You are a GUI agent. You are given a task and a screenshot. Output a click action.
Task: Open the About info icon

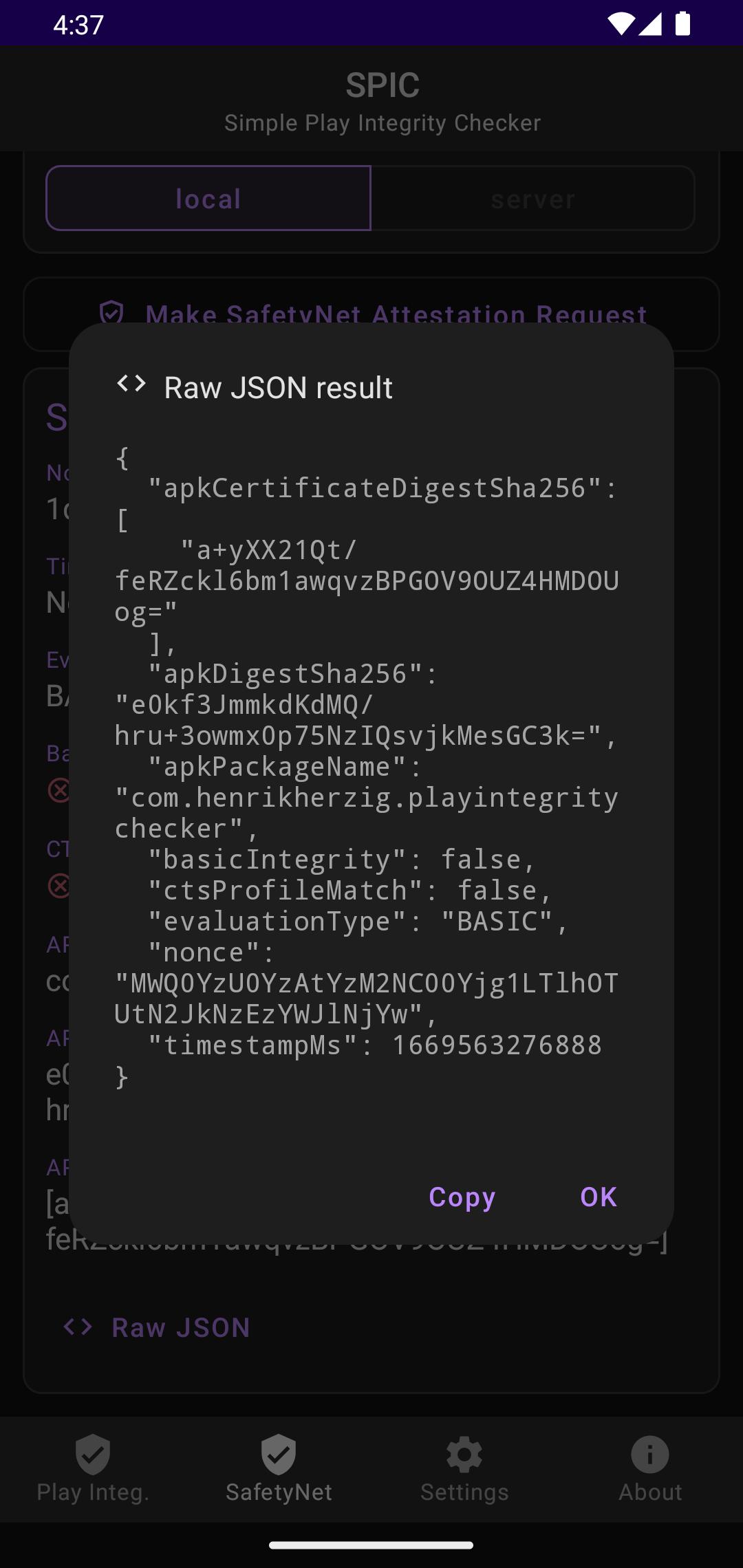click(650, 1455)
